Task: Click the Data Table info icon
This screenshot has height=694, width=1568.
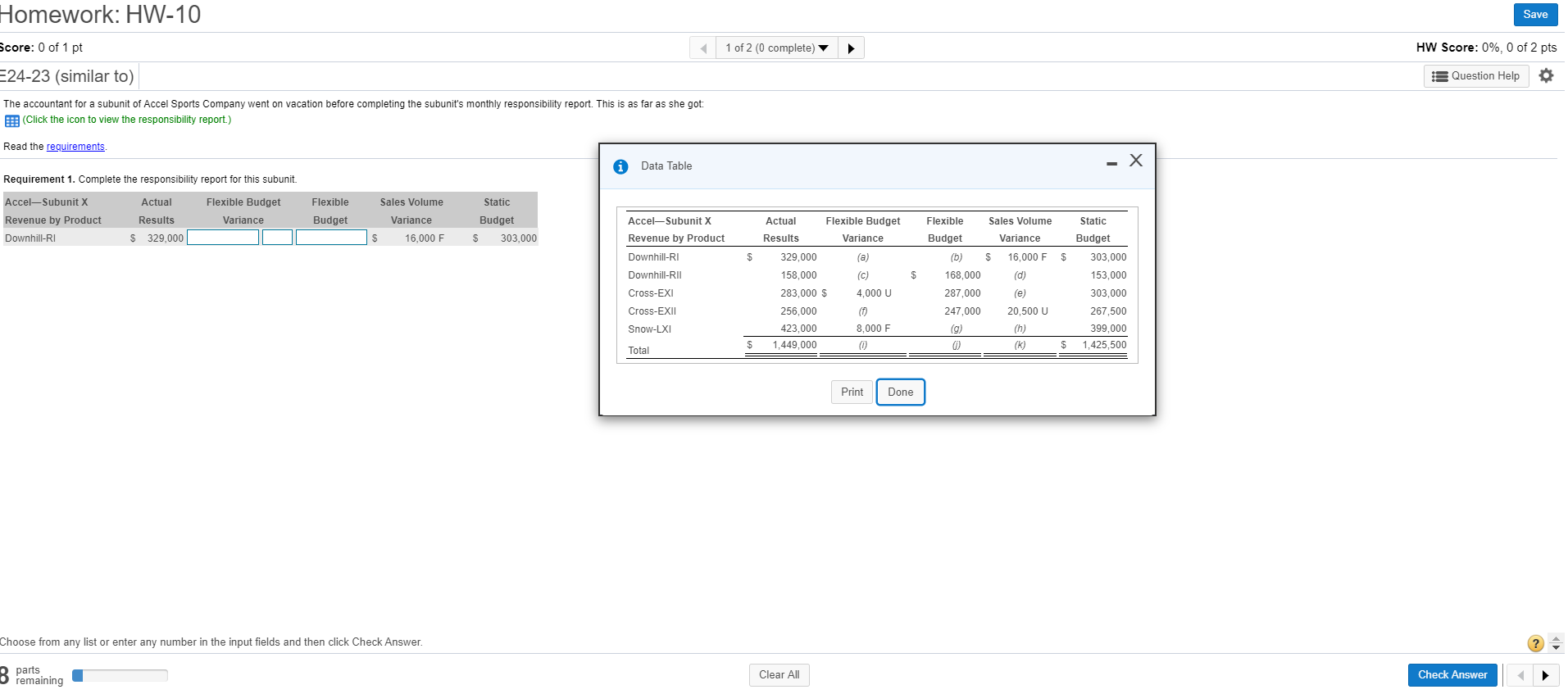Action: [x=620, y=166]
